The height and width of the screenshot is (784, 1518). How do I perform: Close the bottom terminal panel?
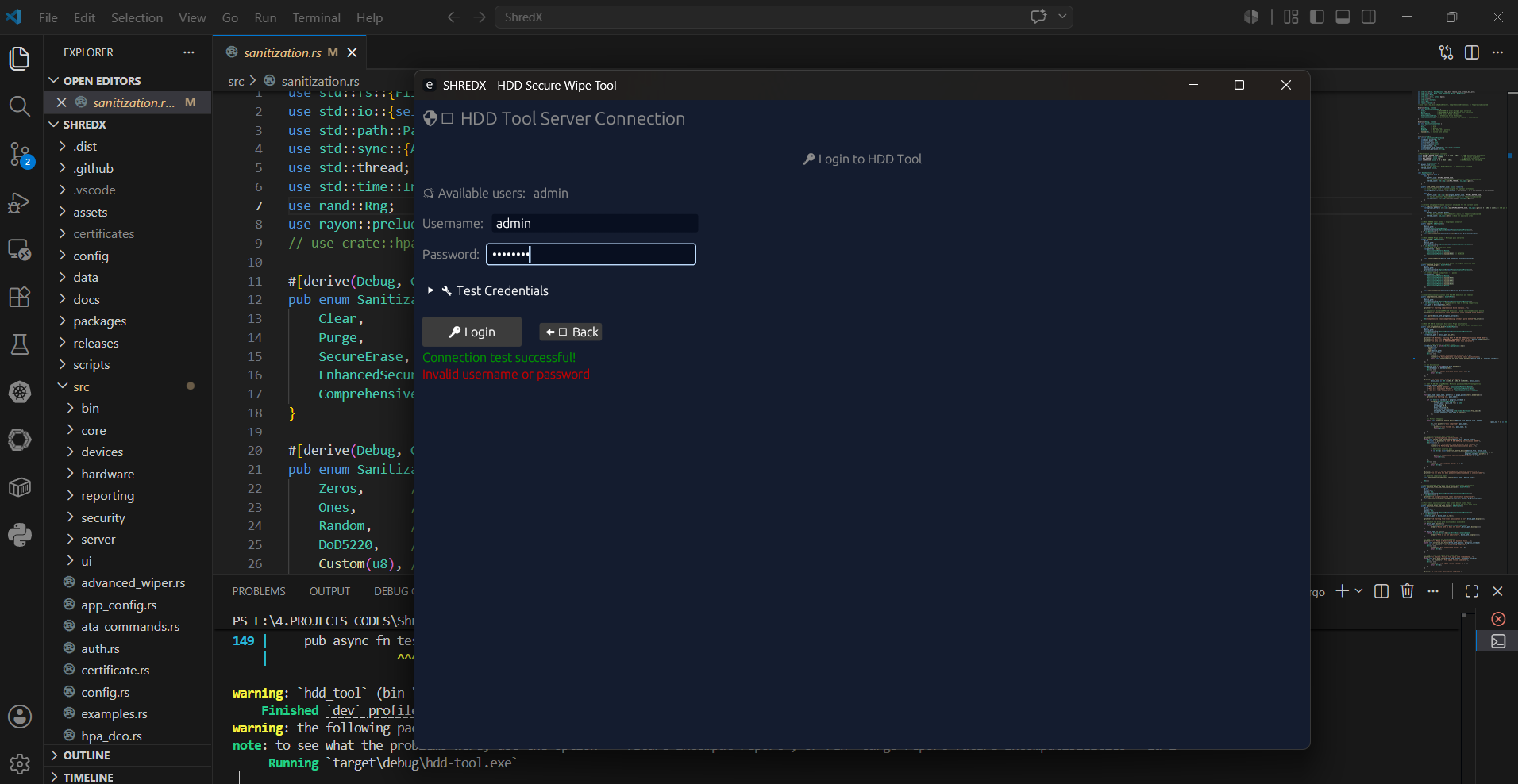(x=1497, y=591)
